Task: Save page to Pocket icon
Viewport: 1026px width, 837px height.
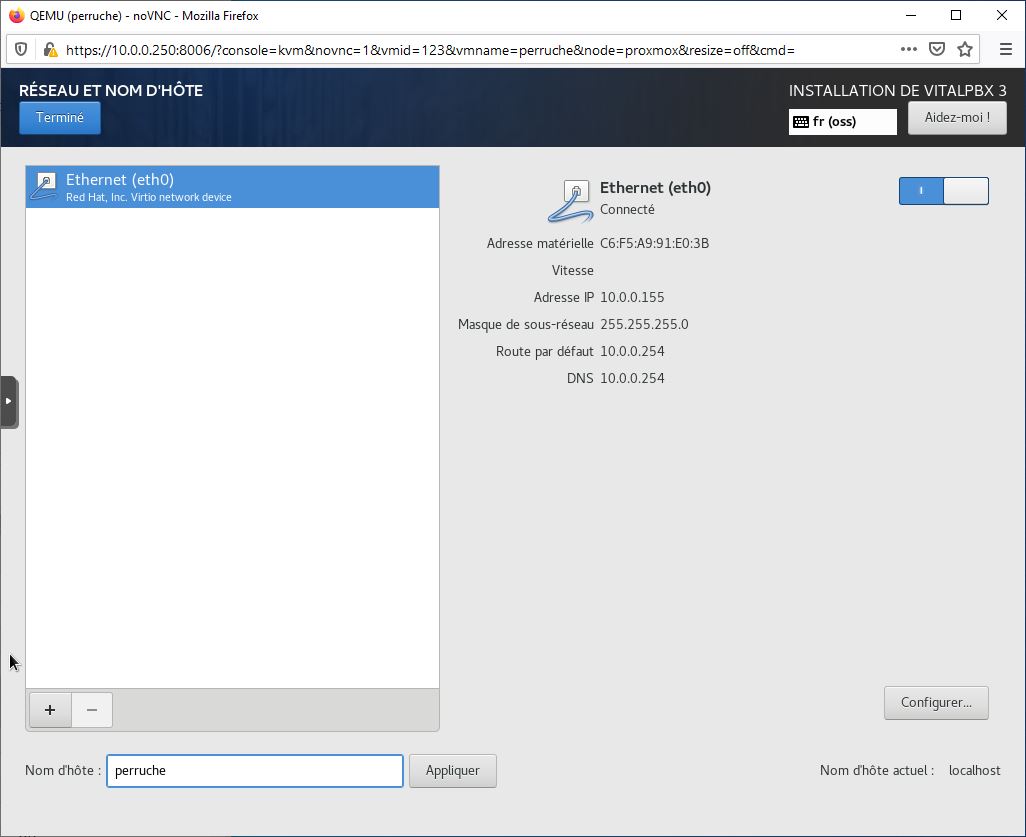Action: pos(936,49)
